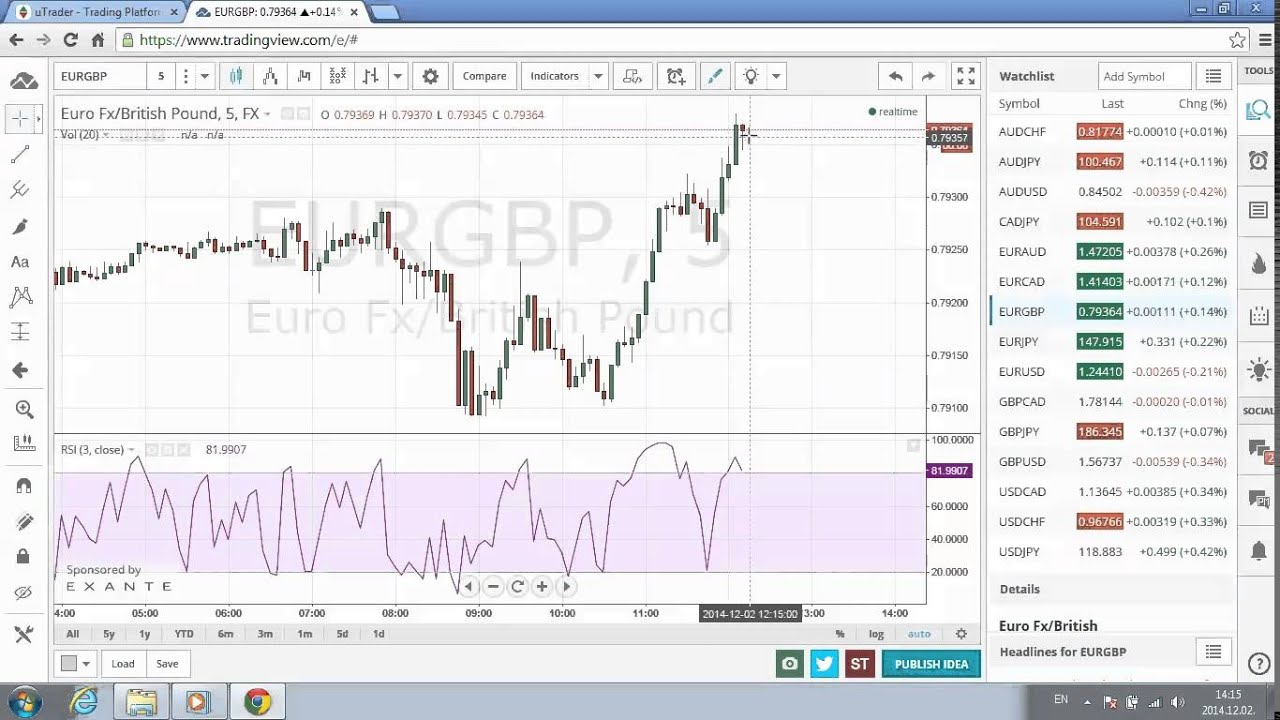Select the brush drawing tool
This screenshot has width=1280, height=720.
(20, 226)
